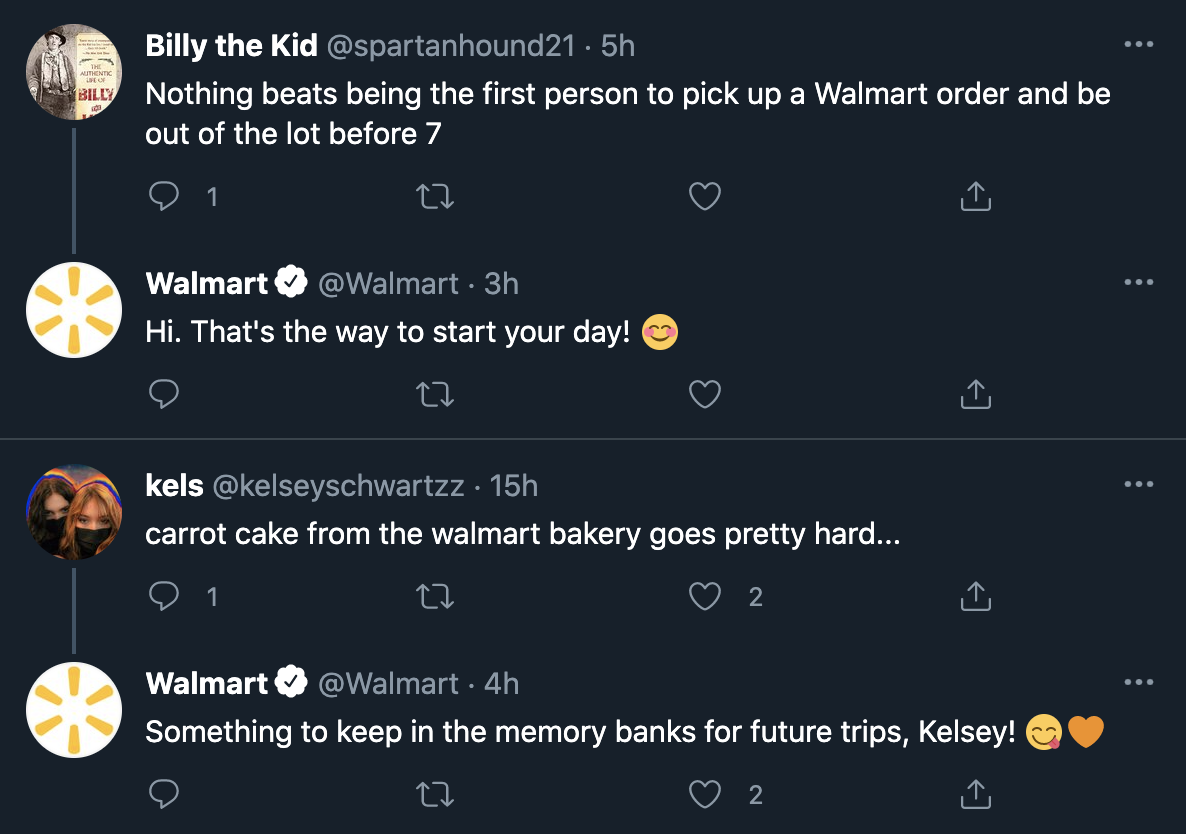Retweet kels' carrot cake tweet
The width and height of the screenshot is (1186, 834).
435,597
